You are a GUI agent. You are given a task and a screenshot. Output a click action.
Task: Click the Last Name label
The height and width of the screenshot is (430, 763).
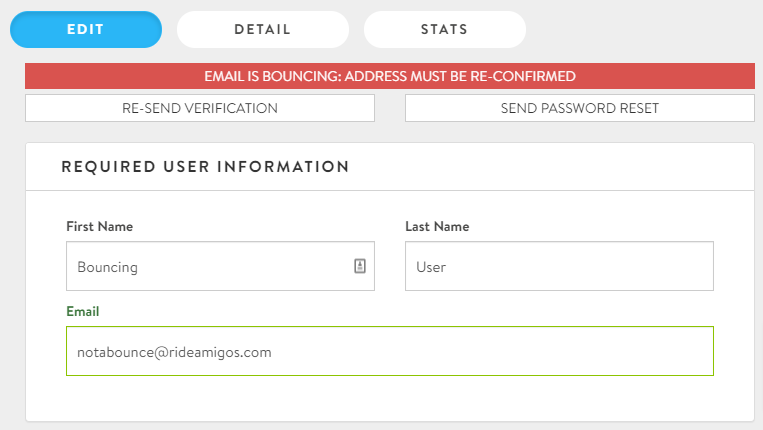(x=437, y=227)
